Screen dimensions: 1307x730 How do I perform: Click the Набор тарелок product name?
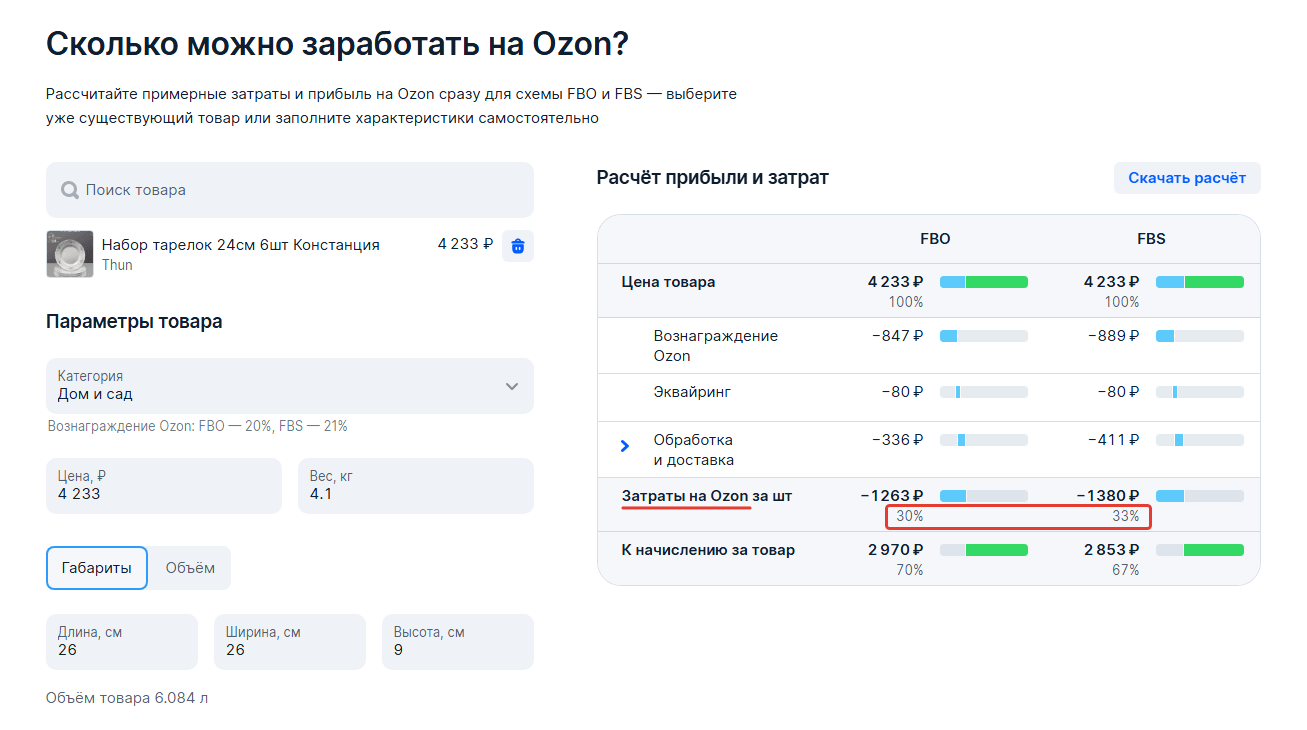[x=241, y=245]
